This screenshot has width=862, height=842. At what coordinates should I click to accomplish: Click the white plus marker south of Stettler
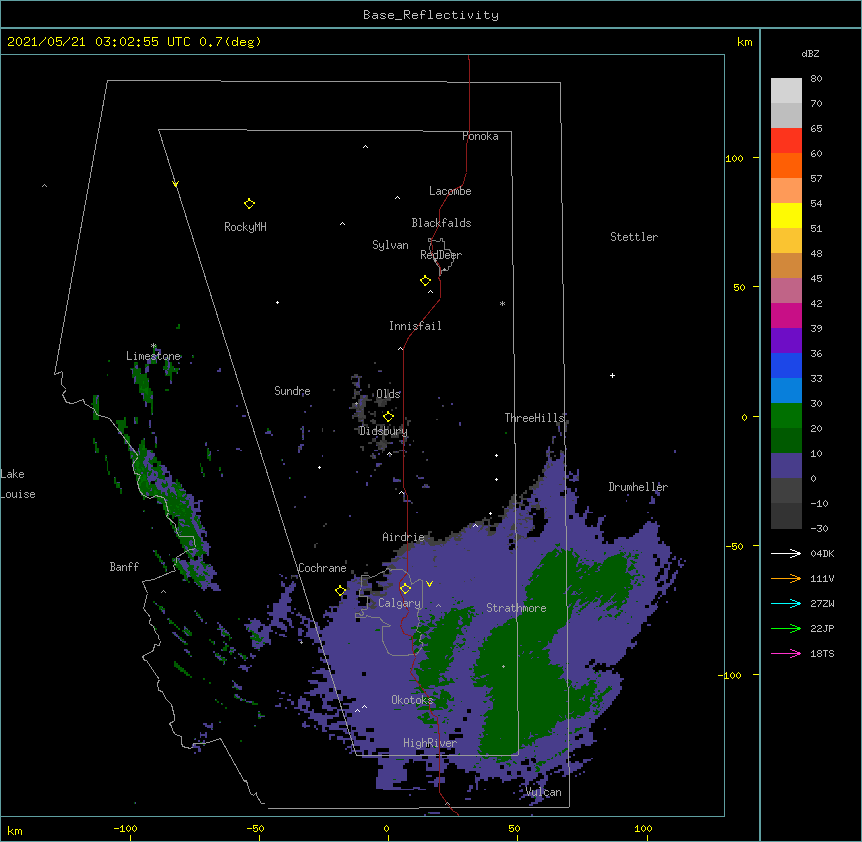612,375
